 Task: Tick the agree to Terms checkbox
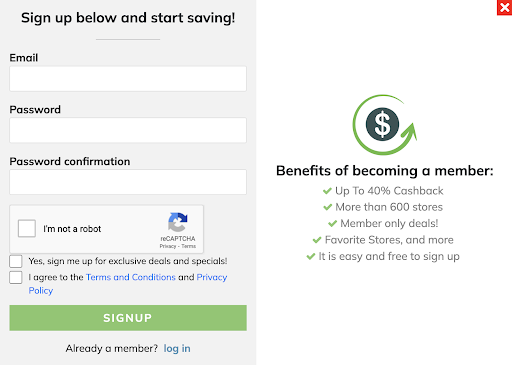16,277
